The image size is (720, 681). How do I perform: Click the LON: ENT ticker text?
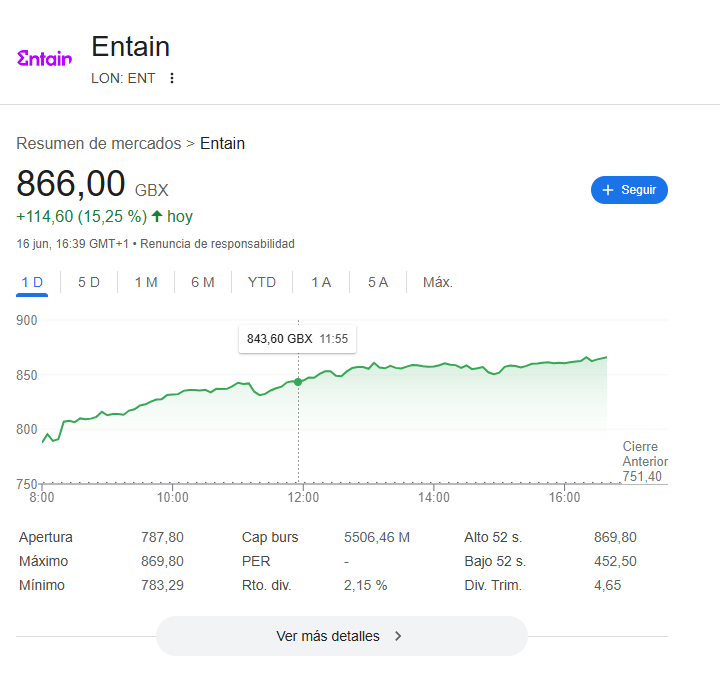[123, 78]
